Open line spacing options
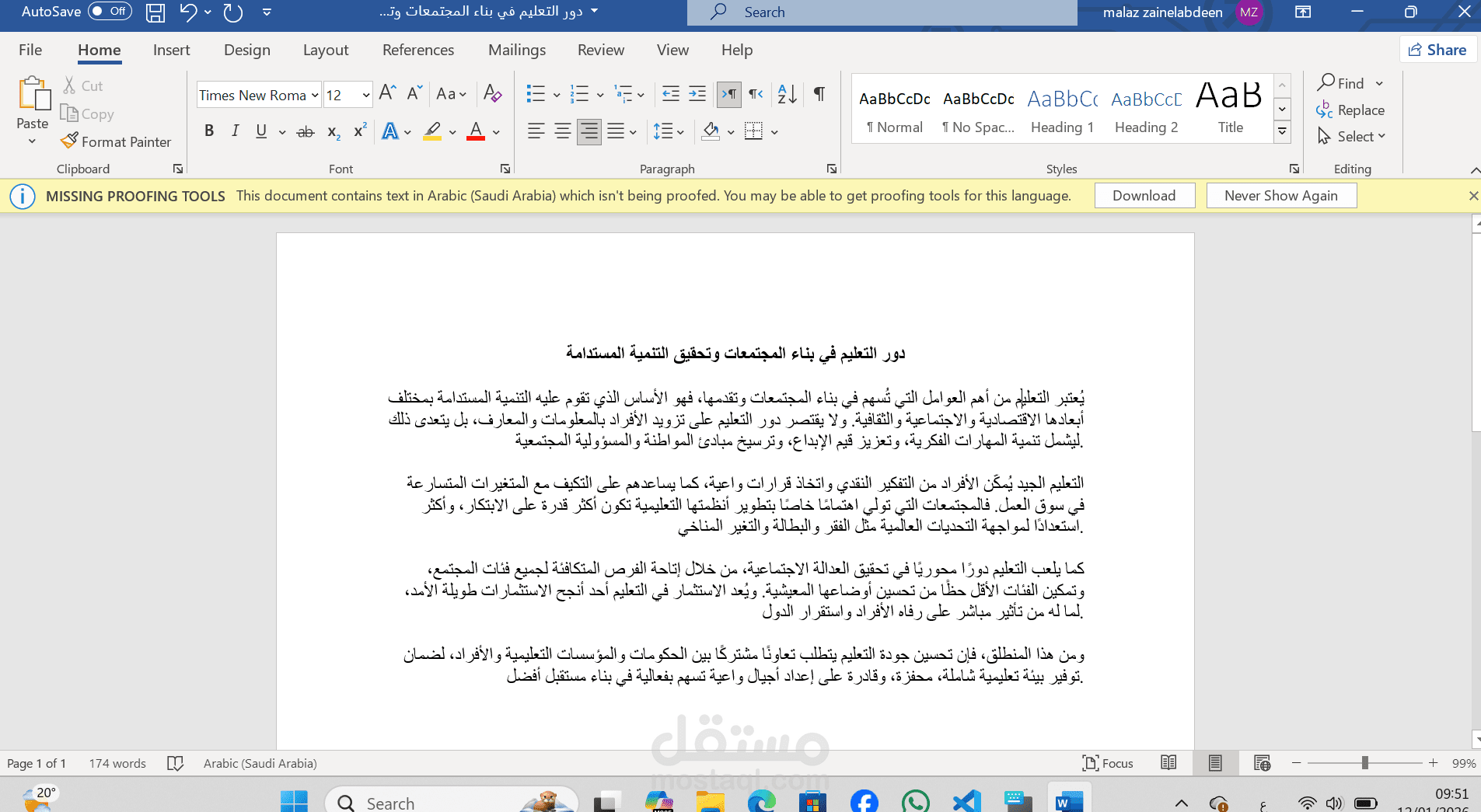The width and height of the screenshot is (1481, 812). click(x=668, y=131)
